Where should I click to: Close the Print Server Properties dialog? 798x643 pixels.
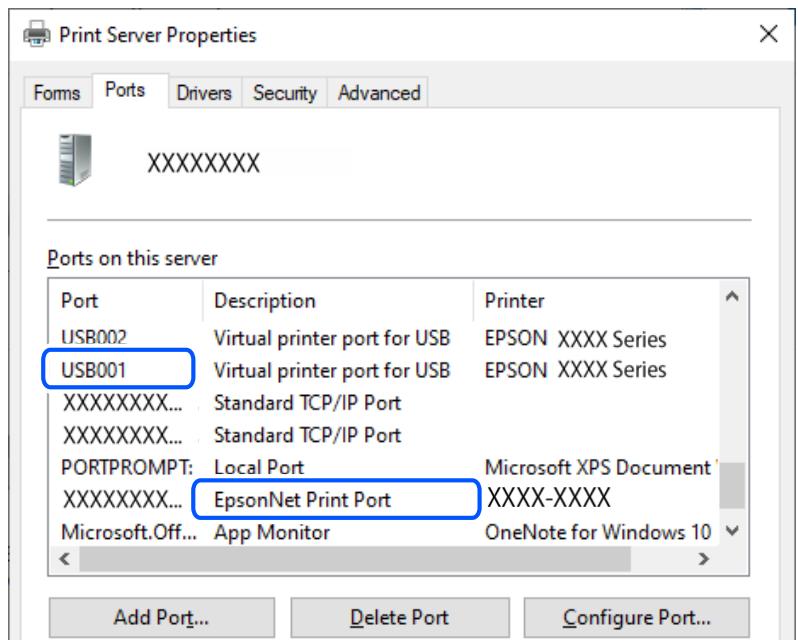pos(768,35)
